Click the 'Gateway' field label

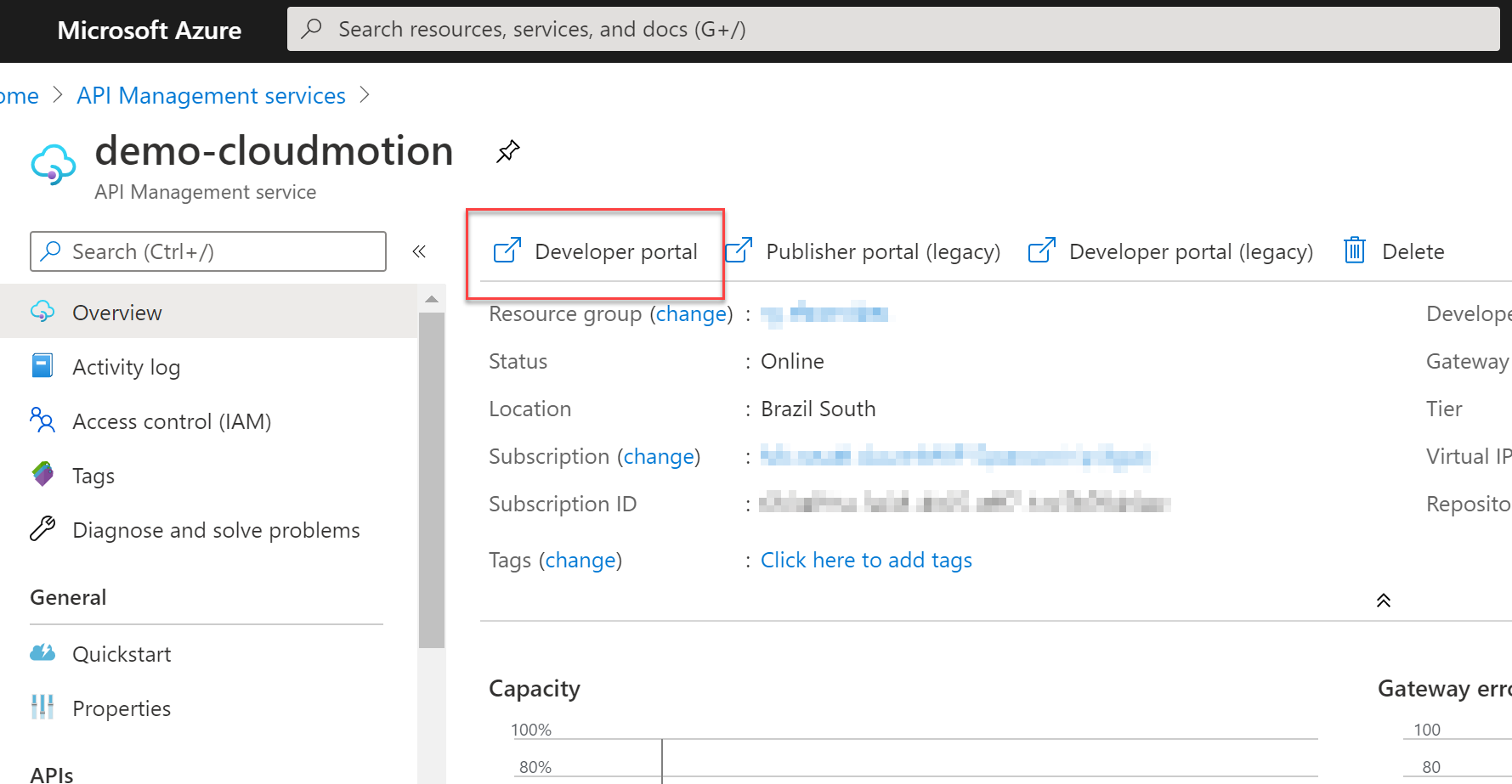[x=1468, y=361]
